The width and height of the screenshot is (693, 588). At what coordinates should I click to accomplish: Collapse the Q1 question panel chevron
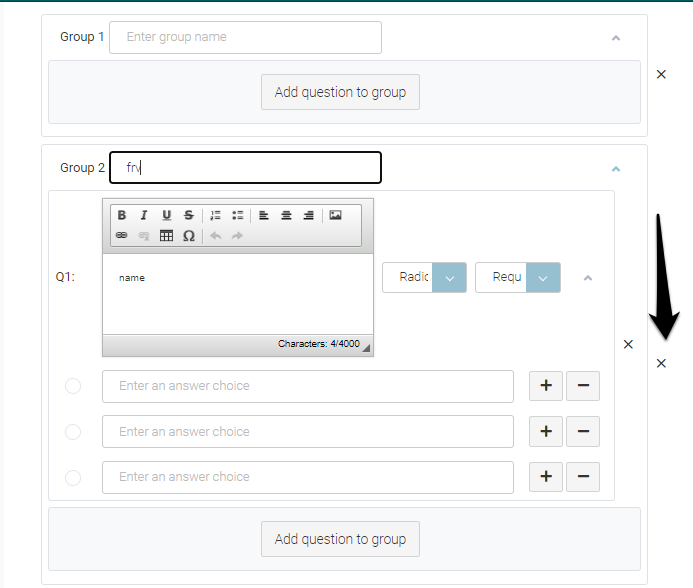[x=588, y=278]
